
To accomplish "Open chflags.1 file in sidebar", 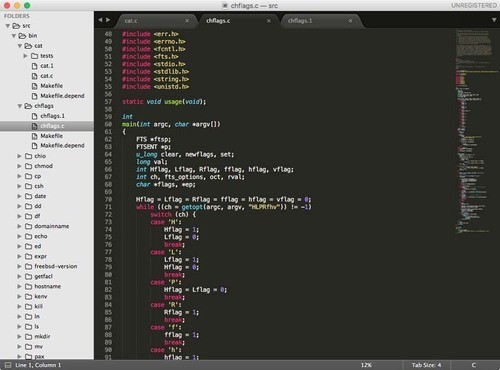I will point(53,116).
